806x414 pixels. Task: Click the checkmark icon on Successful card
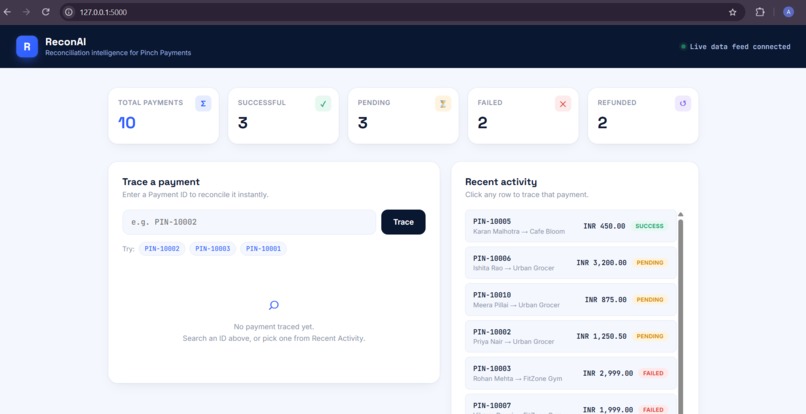pos(323,103)
